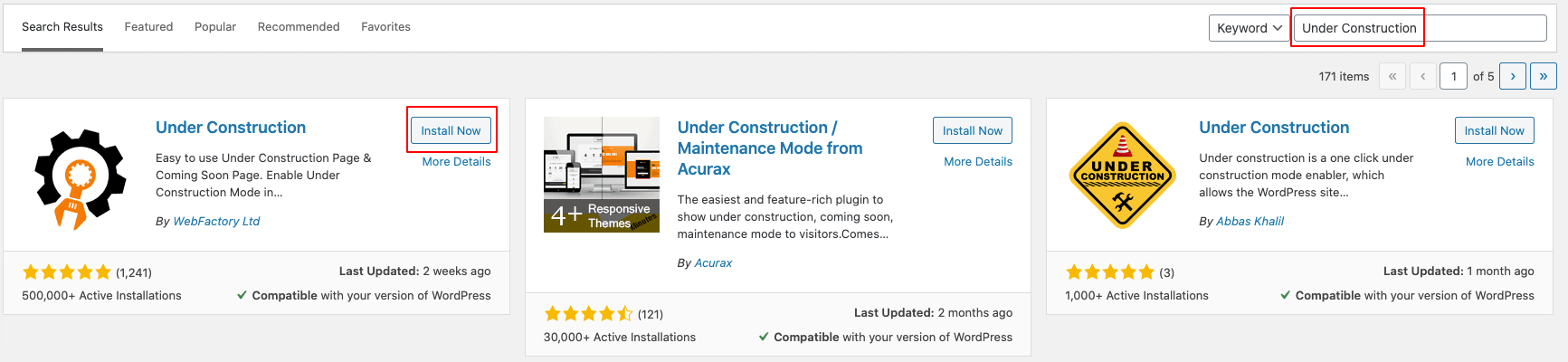Click the yellow Under Construction sign icon
The width and height of the screenshot is (1568, 362).
pyautogui.click(x=1122, y=176)
